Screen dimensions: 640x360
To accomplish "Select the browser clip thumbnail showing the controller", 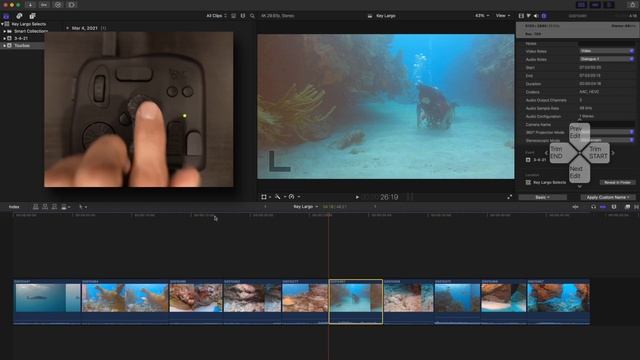I will coord(139,109).
